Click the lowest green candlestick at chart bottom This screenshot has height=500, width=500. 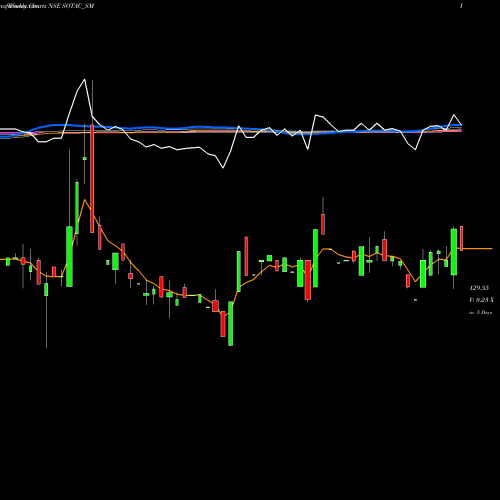[x=230, y=323]
